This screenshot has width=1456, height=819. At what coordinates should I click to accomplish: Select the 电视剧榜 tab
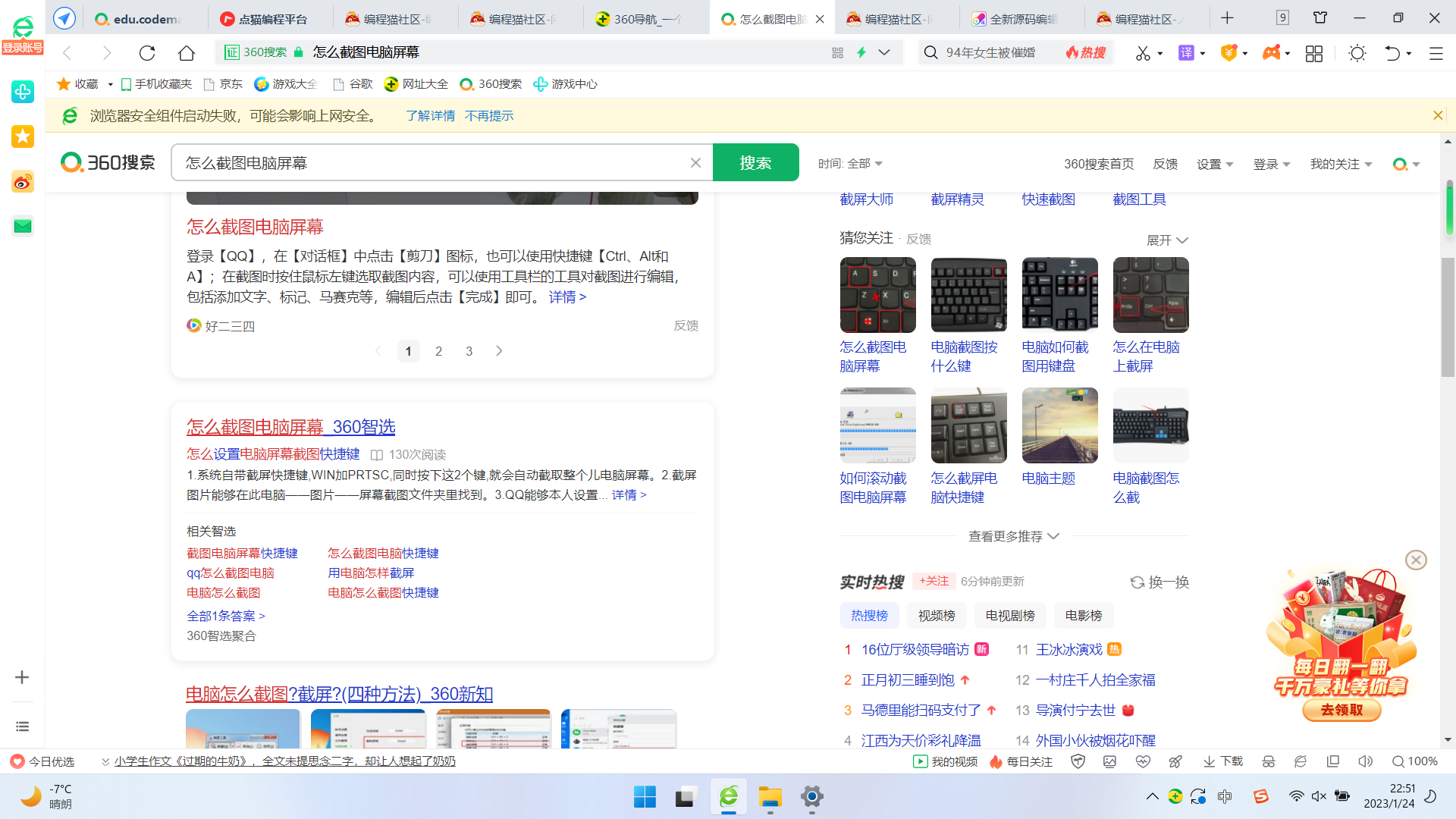tap(1010, 616)
